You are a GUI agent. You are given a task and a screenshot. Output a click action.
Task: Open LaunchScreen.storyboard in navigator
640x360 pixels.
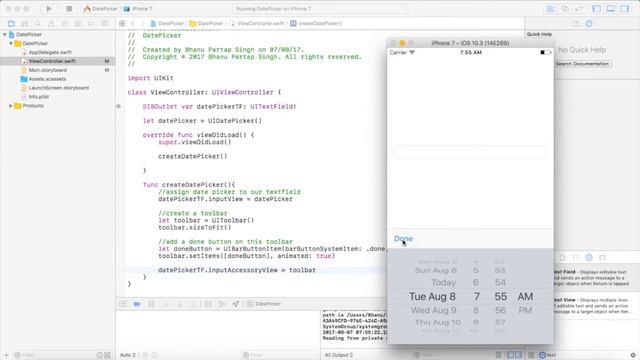click(x=59, y=88)
